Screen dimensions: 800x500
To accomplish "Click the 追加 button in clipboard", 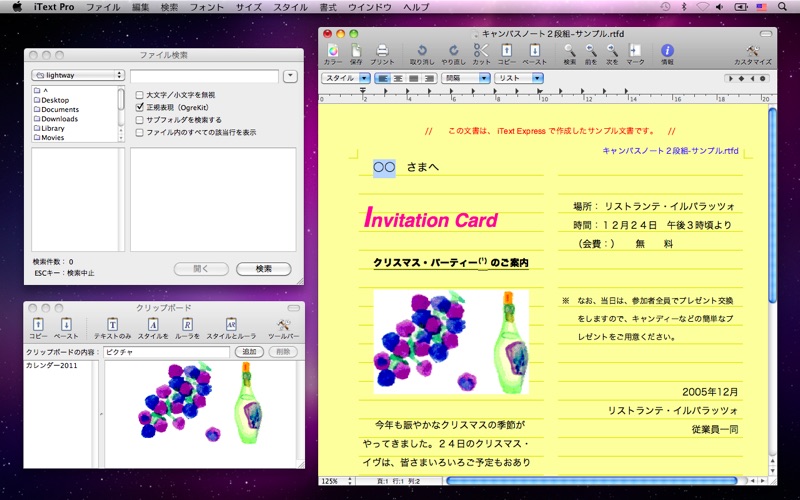I will click(249, 352).
